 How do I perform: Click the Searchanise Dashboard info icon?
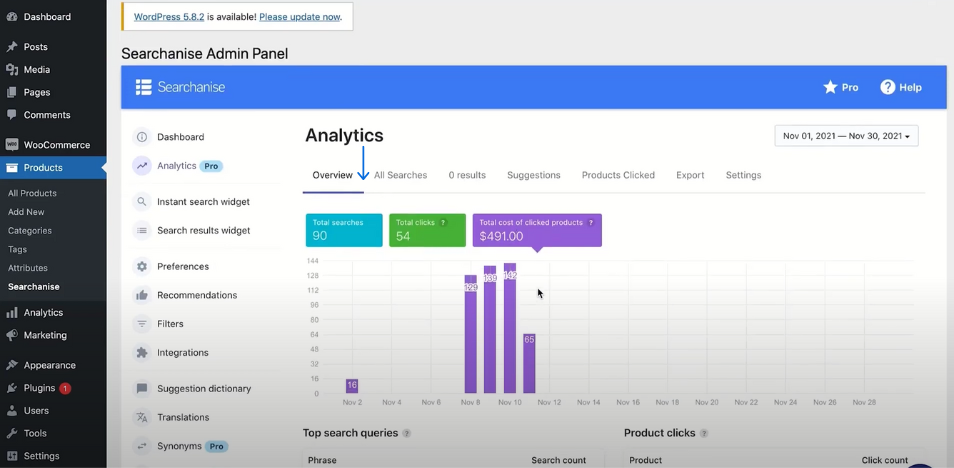tap(142, 137)
